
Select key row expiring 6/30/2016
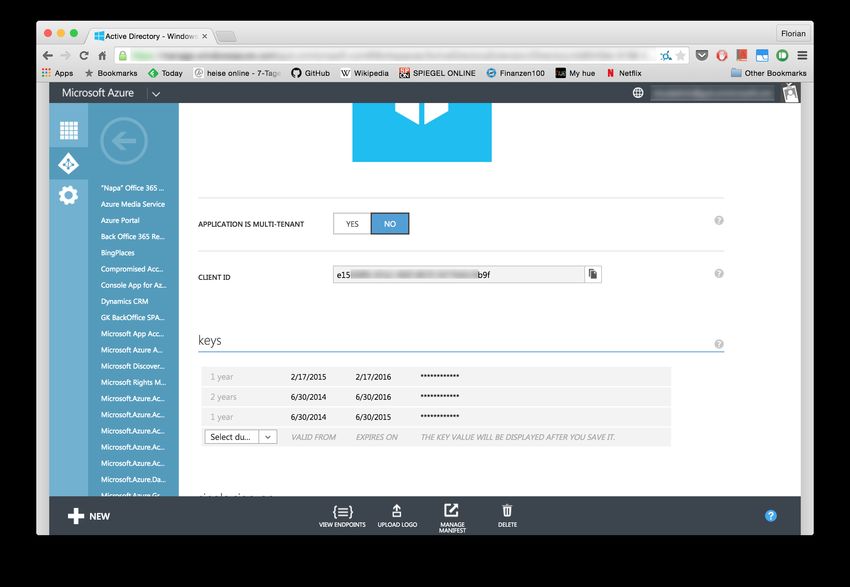click(x=436, y=397)
